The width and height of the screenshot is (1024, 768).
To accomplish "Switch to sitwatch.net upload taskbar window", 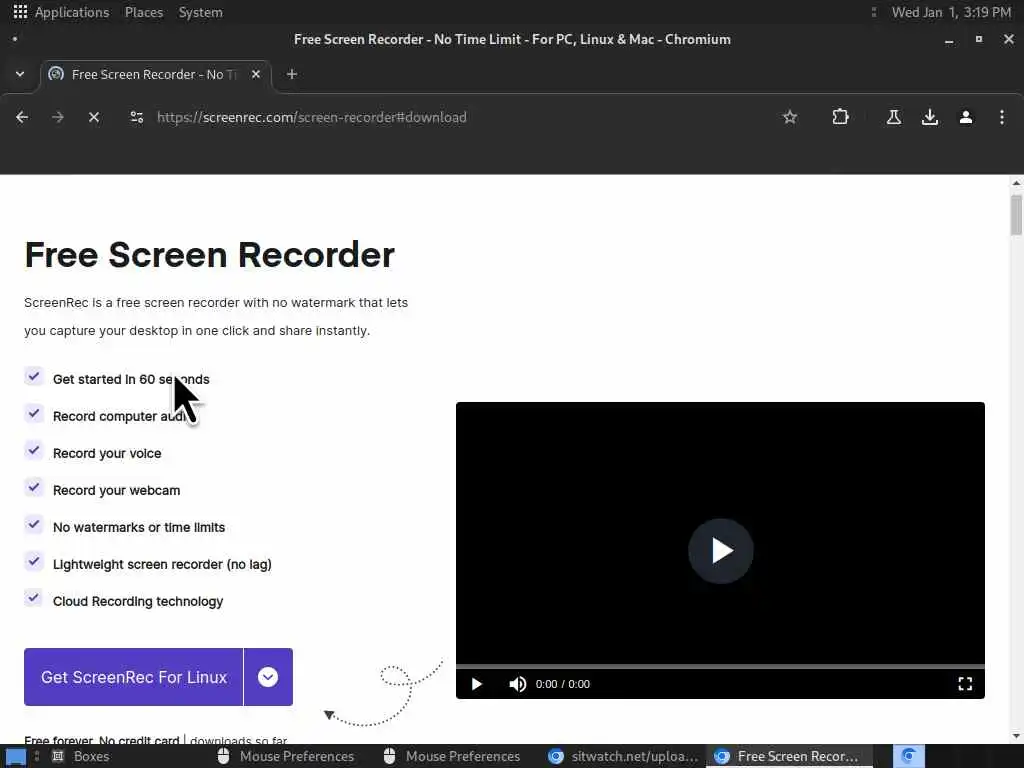I will pos(623,757).
